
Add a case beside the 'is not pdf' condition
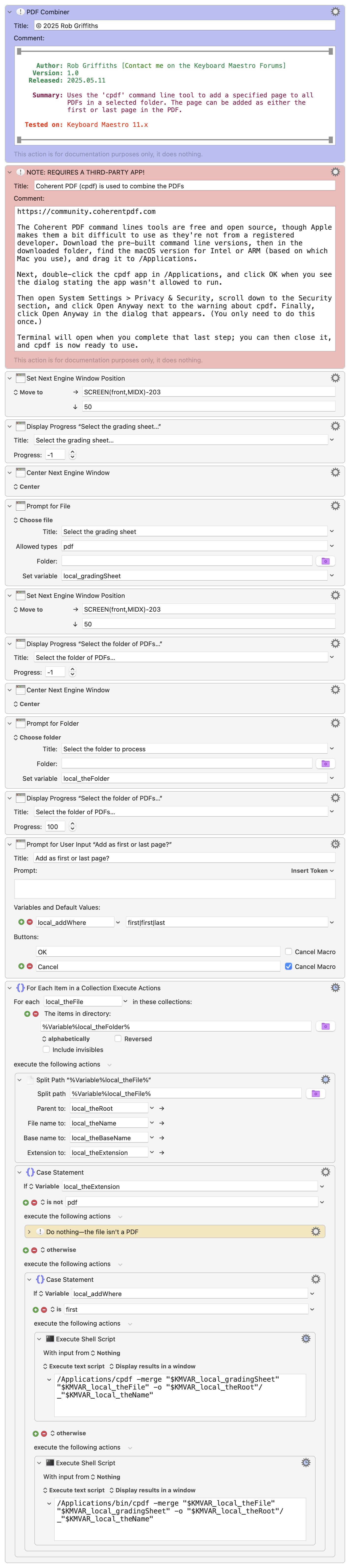pyautogui.click(x=26, y=1202)
